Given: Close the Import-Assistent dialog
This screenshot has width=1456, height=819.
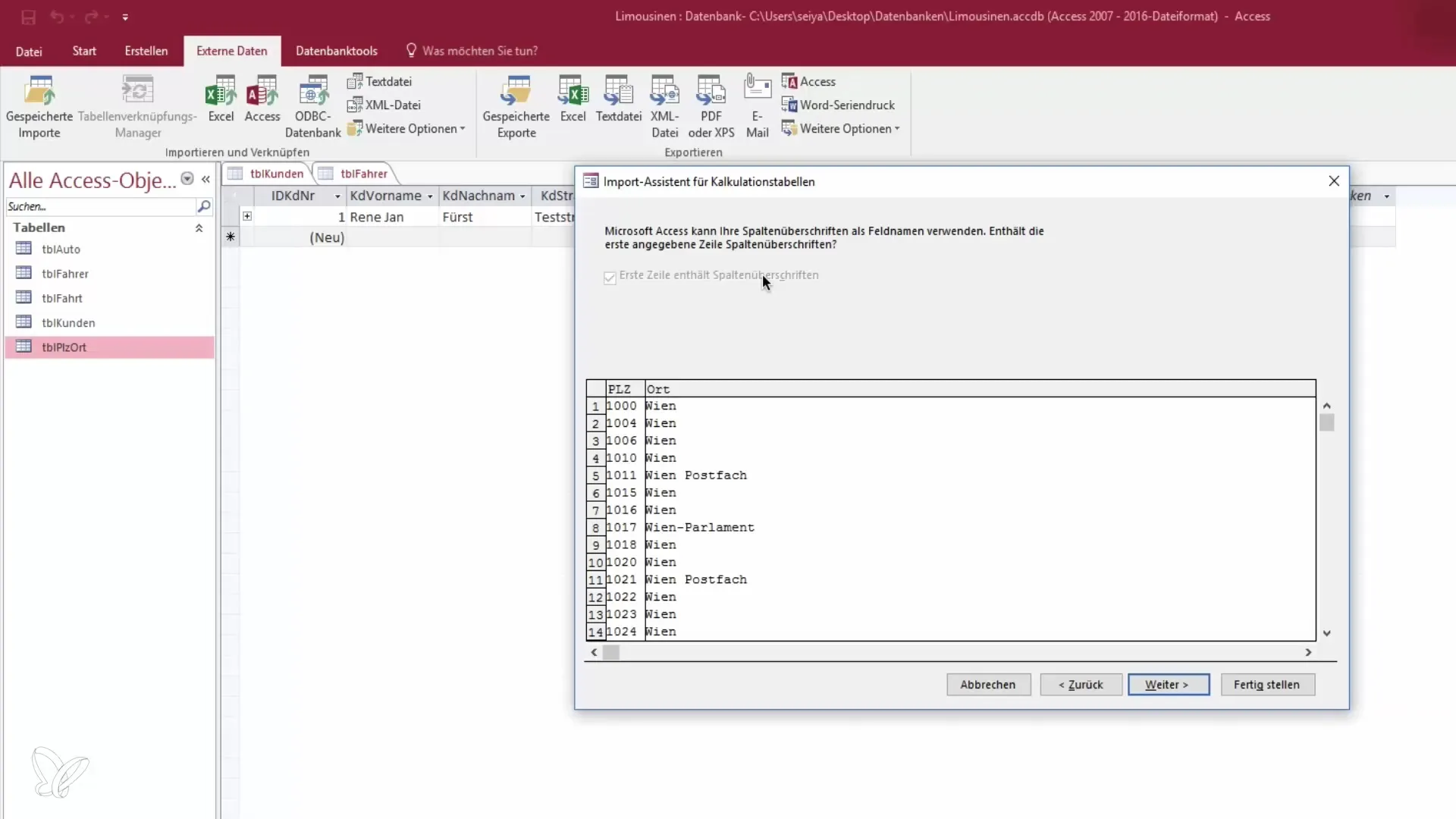Looking at the screenshot, I should [x=1334, y=181].
